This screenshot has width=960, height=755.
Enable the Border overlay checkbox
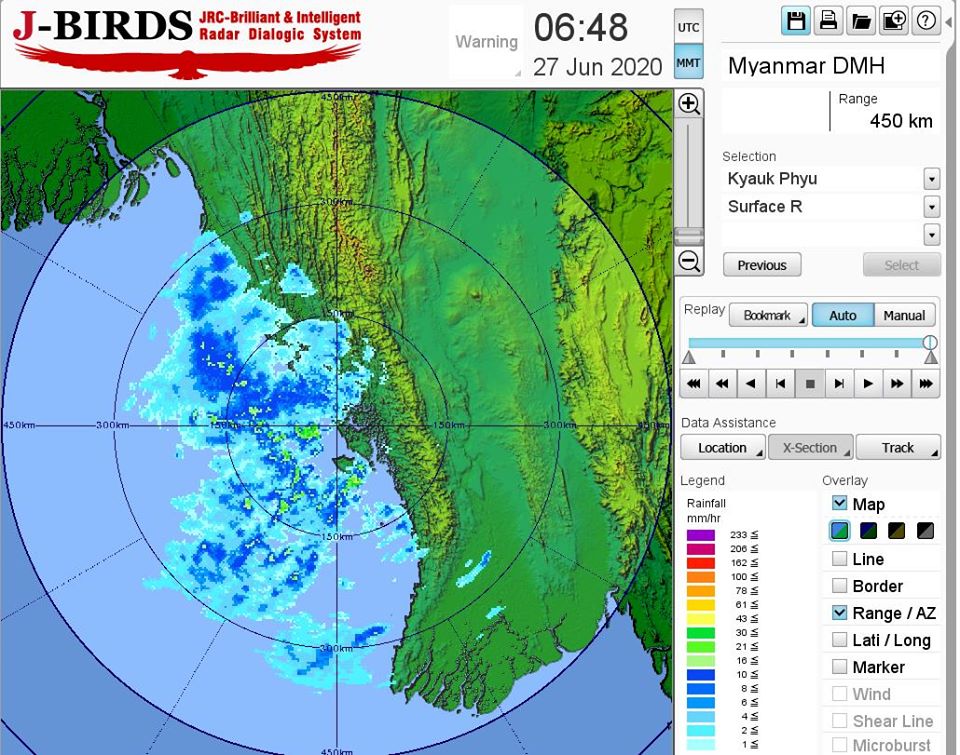click(840, 586)
